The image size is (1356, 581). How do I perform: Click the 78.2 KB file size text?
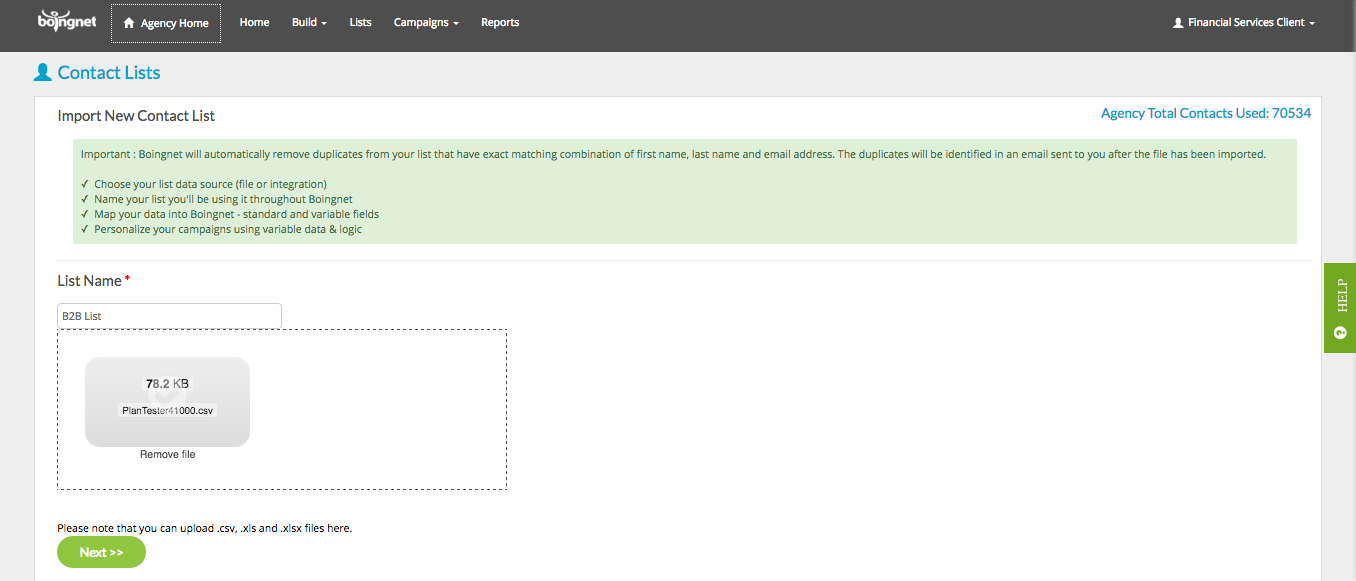click(x=167, y=383)
